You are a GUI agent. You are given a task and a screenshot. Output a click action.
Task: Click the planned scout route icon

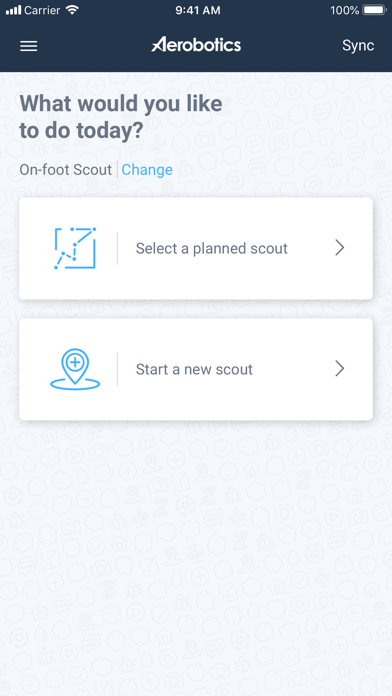pyautogui.click(x=75, y=248)
